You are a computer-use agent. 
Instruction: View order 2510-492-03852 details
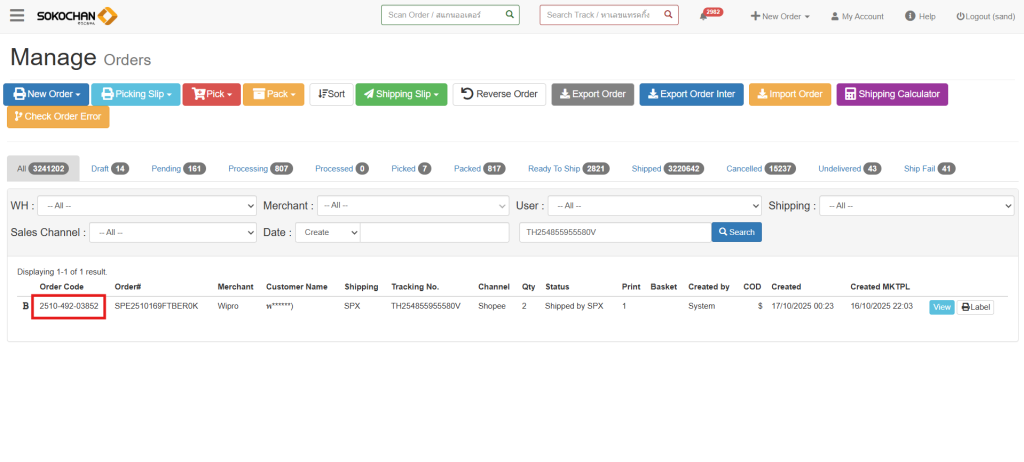tap(941, 308)
